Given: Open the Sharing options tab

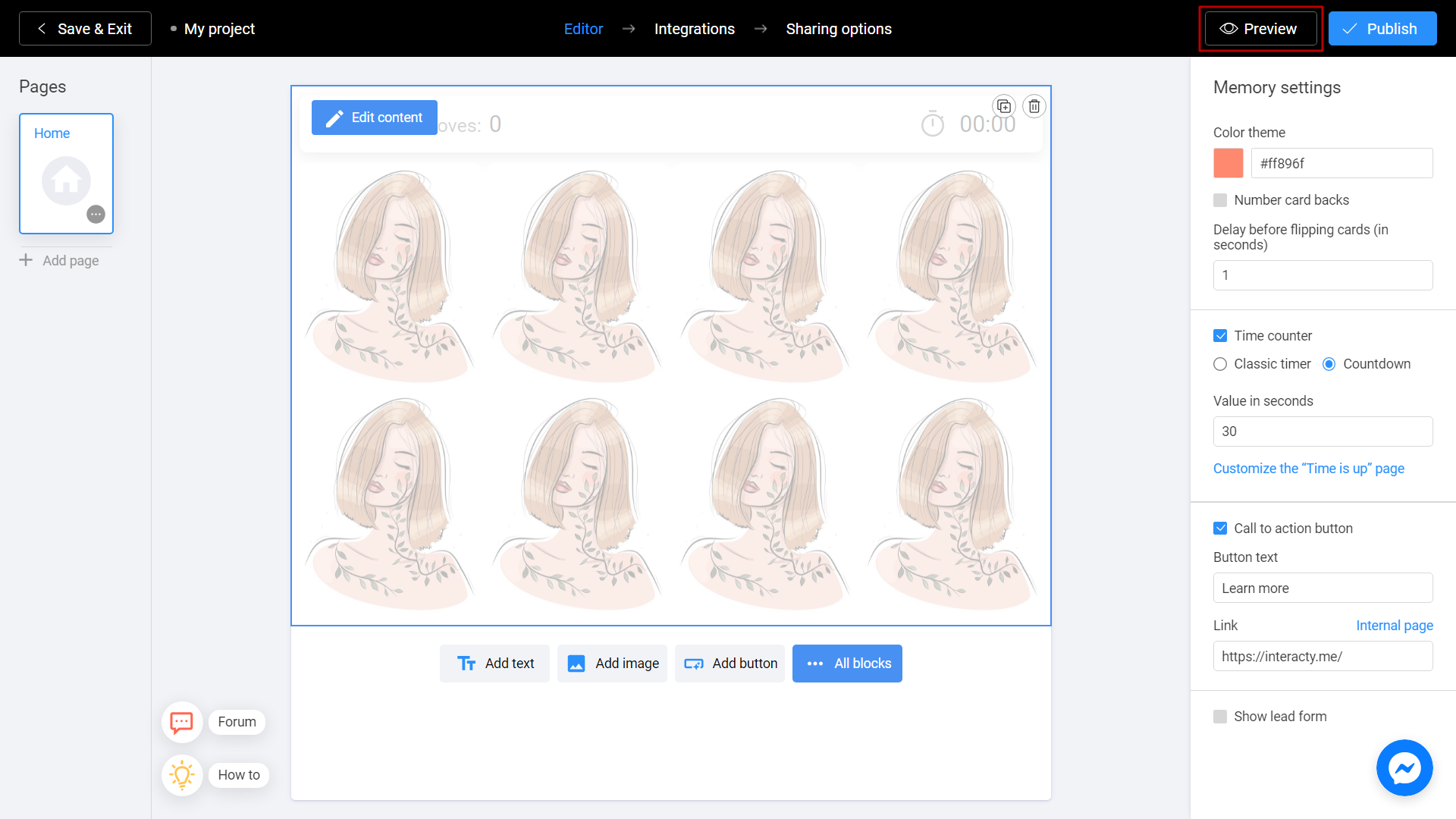Looking at the screenshot, I should click(838, 29).
